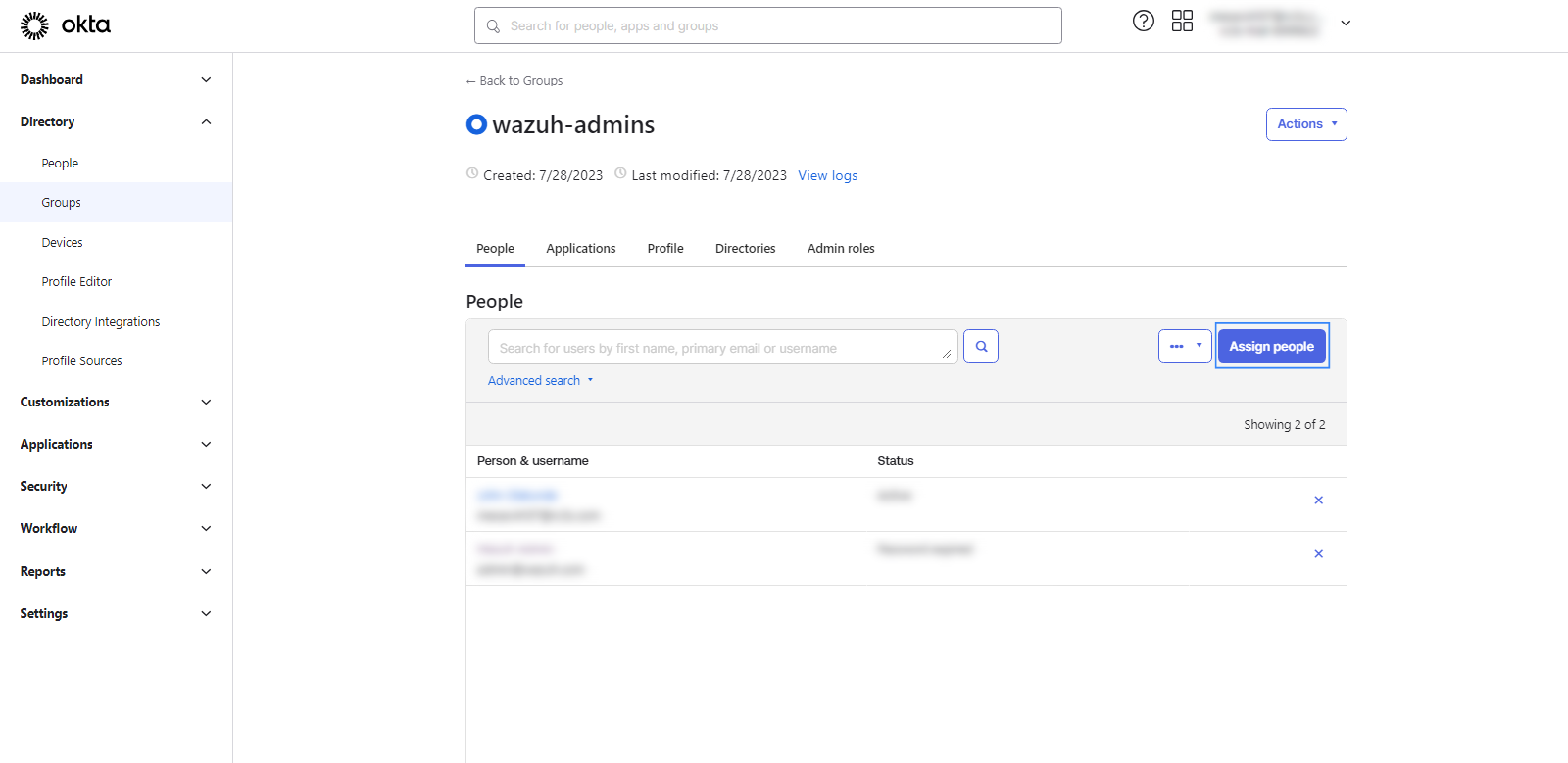The height and width of the screenshot is (763, 1568).
Task: Go back to Groups
Action: 514,81
